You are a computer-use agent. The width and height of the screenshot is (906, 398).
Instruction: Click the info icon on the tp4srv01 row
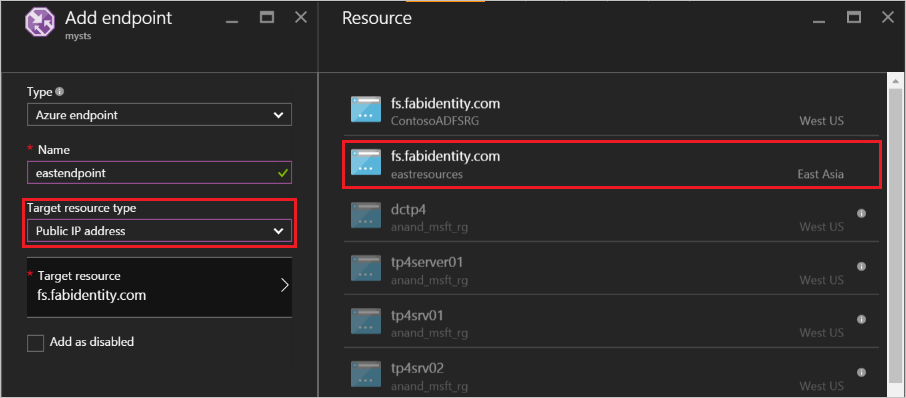[861, 319]
